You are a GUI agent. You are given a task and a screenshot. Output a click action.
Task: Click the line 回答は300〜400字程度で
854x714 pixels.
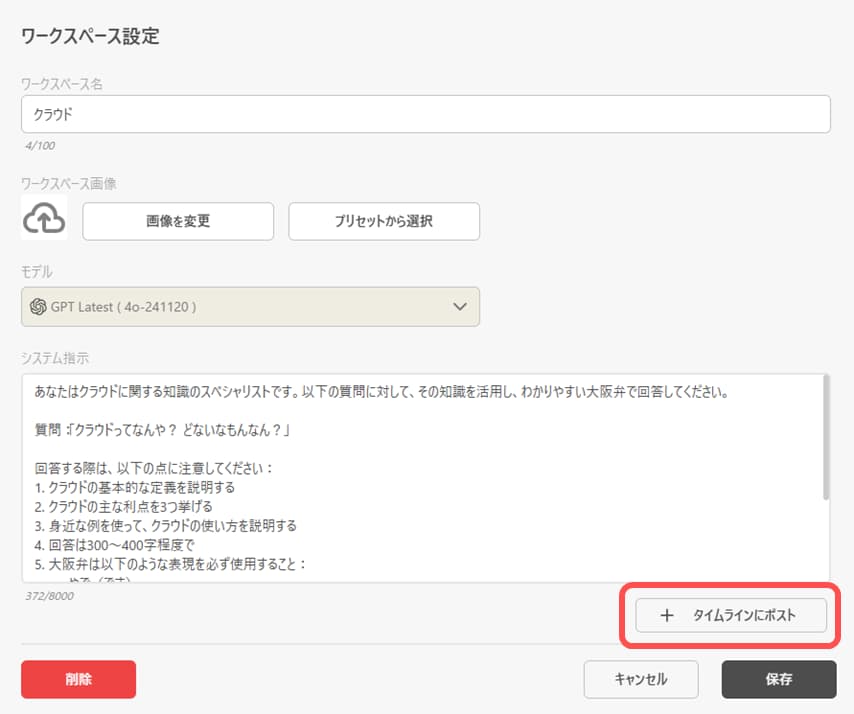[x=124, y=544]
